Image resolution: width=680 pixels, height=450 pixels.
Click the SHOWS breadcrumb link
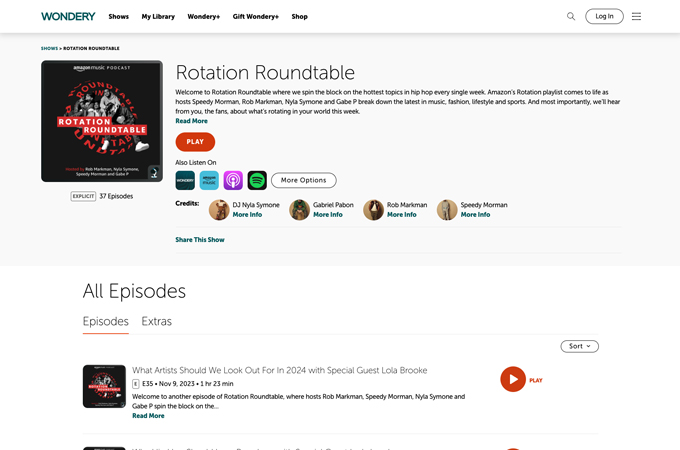click(x=49, y=49)
